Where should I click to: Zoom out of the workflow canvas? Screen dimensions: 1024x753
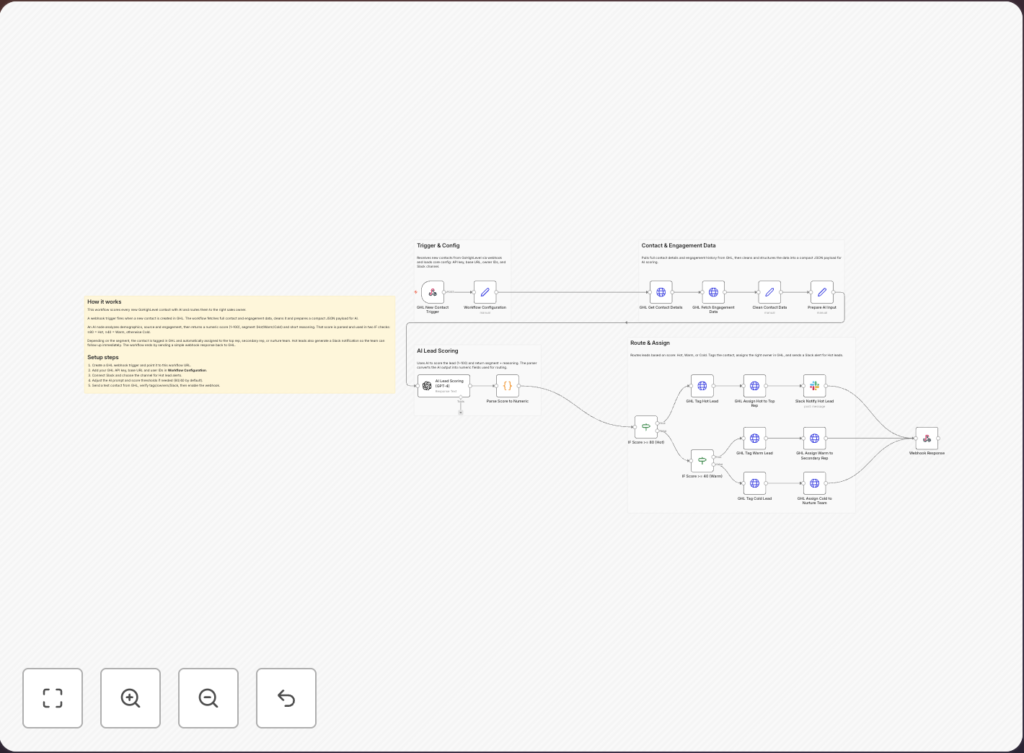click(208, 697)
